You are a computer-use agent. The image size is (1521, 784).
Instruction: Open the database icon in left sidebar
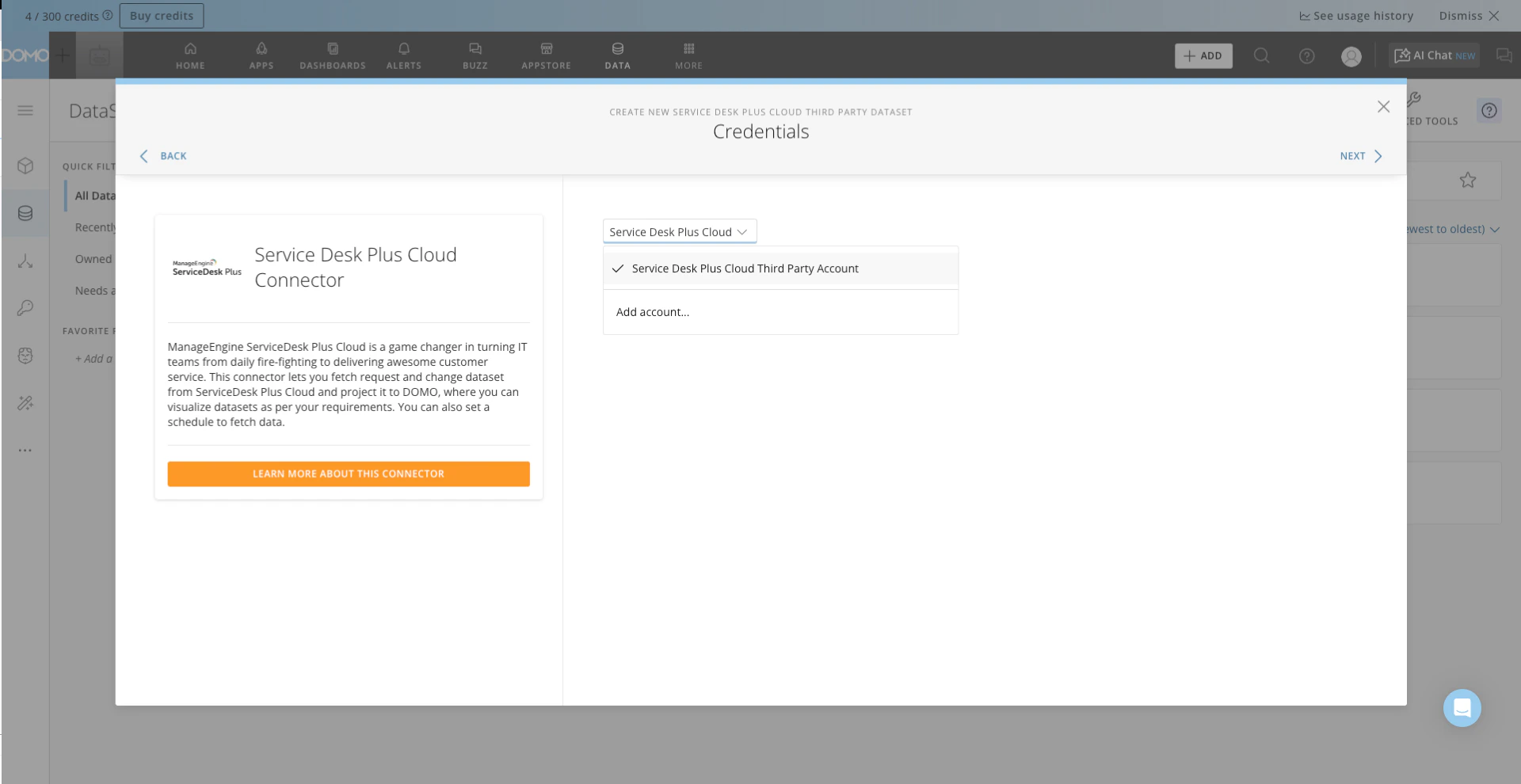(25, 213)
